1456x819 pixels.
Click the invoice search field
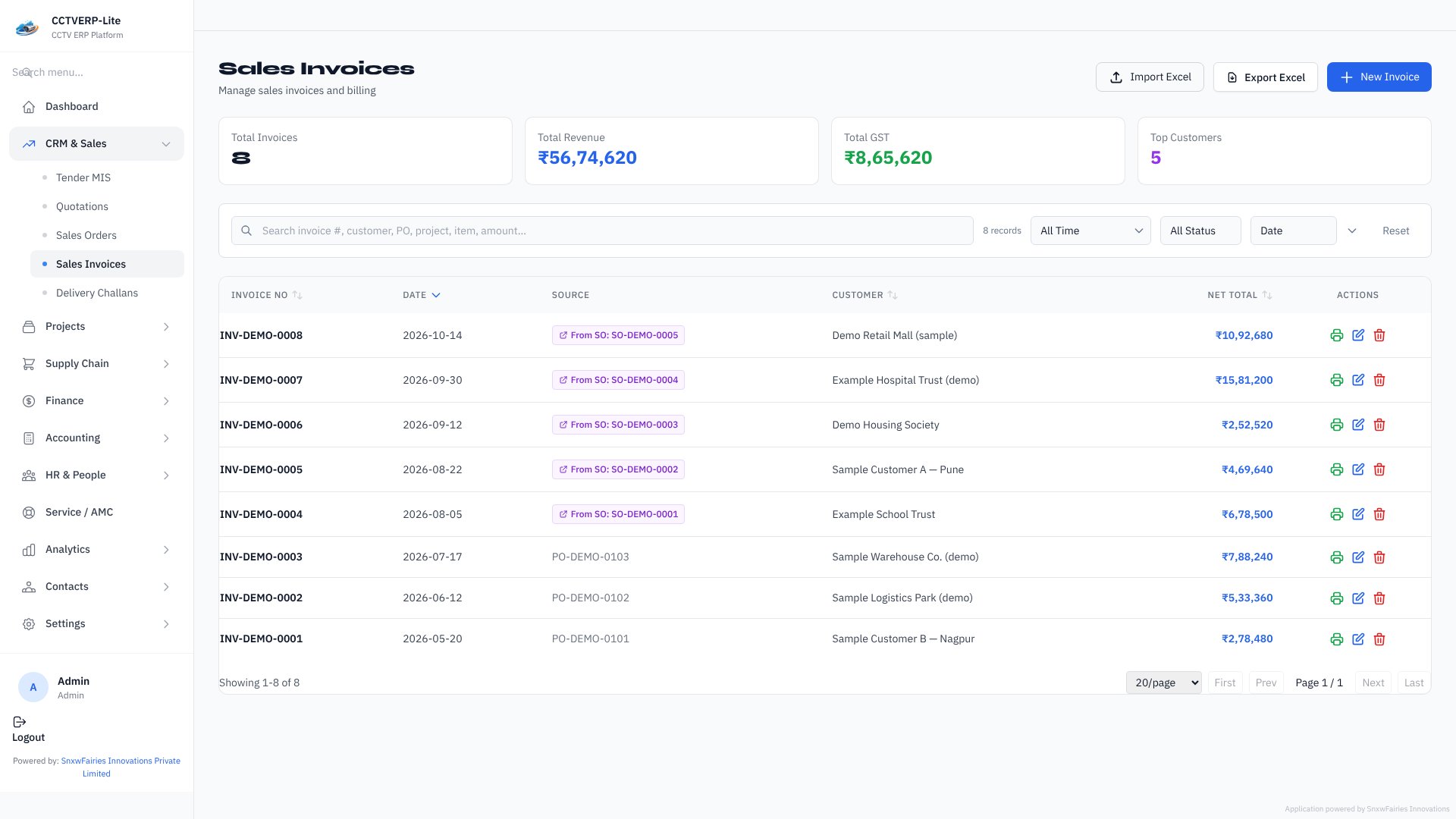click(602, 231)
